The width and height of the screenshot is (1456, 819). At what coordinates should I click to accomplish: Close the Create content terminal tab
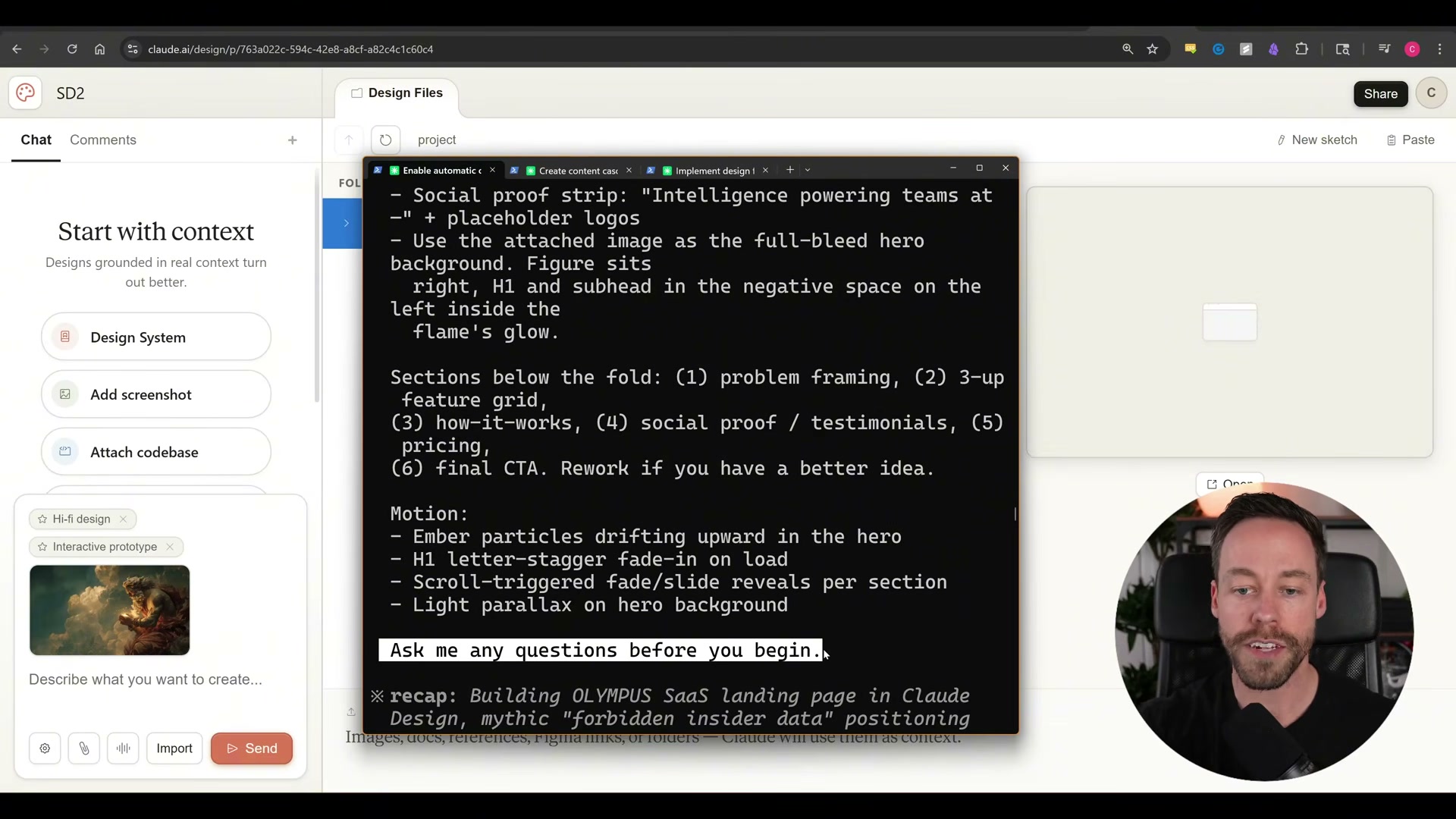(x=629, y=170)
